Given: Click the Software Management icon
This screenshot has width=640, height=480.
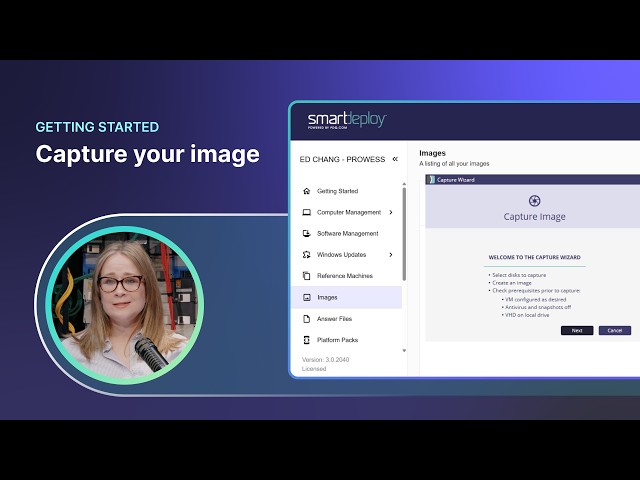Looking at the screenshot, I should pos(307,233).
